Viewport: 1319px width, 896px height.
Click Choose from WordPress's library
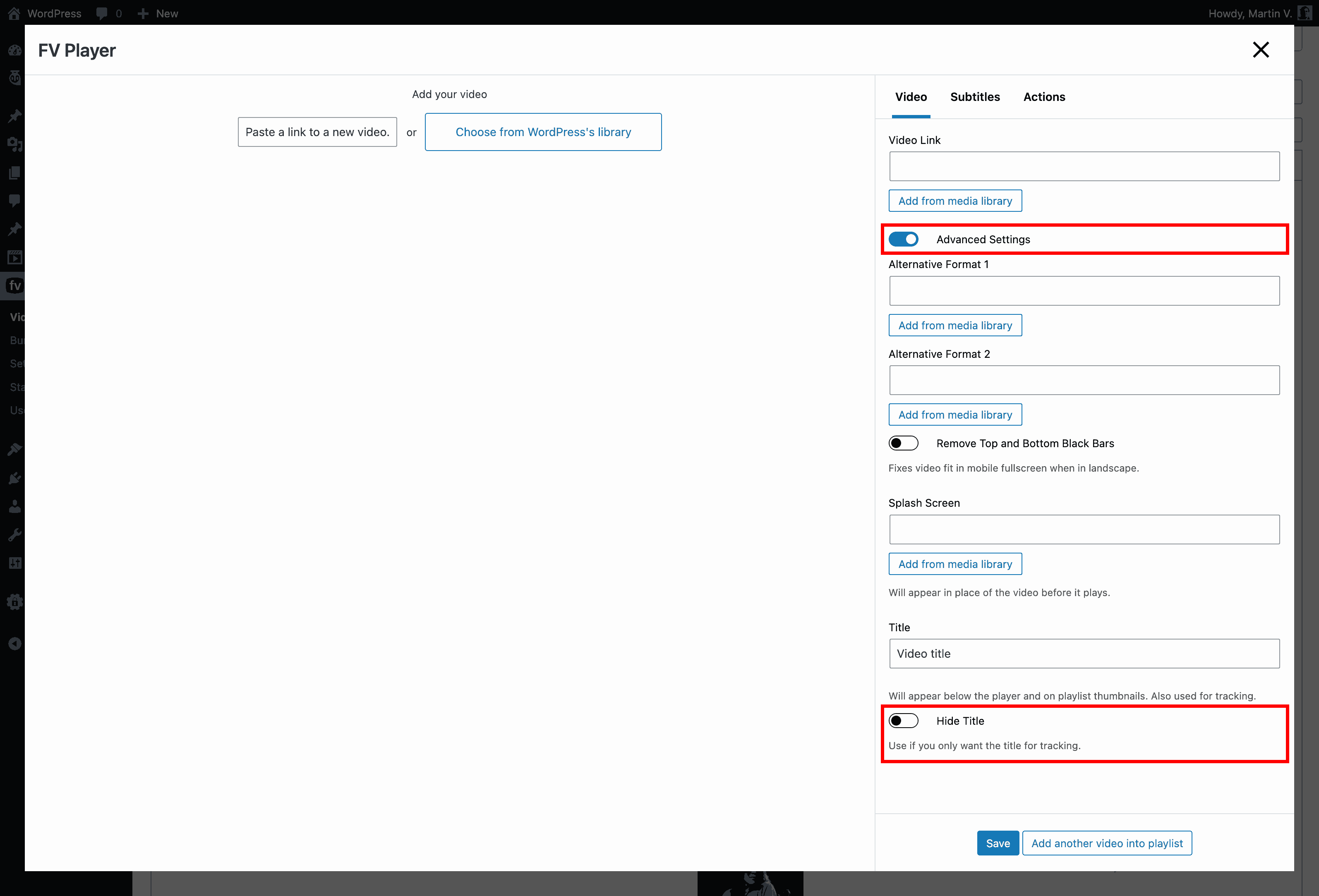[x=543, y=132]
